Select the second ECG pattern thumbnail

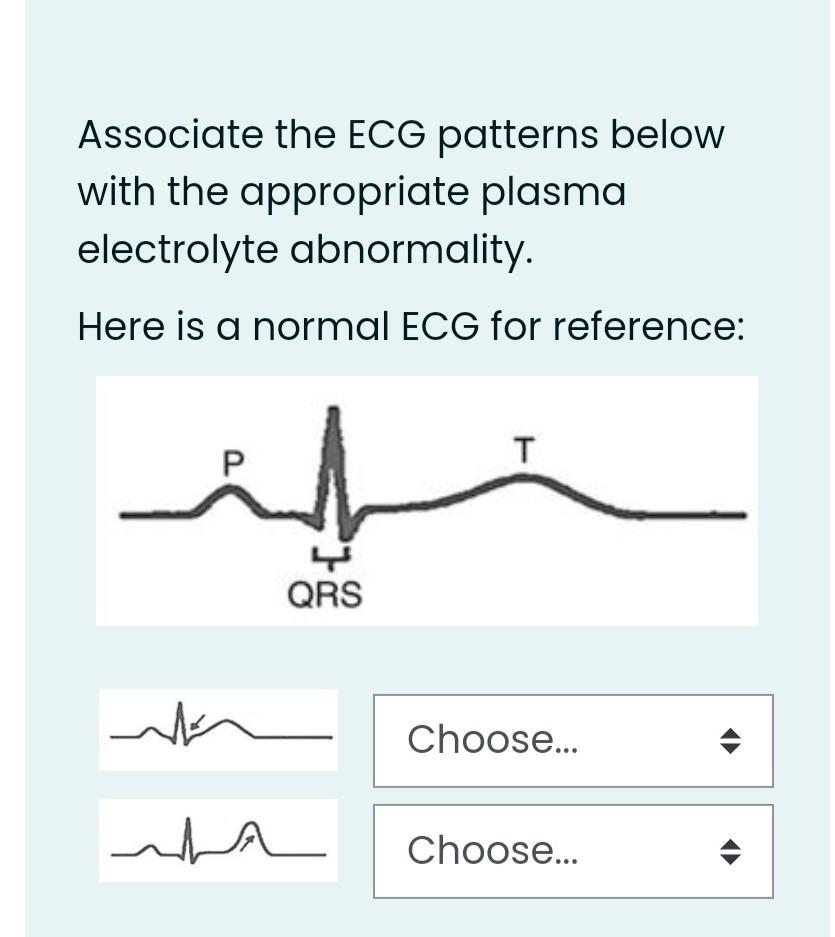pyautogui.click(x=218, y=840)
